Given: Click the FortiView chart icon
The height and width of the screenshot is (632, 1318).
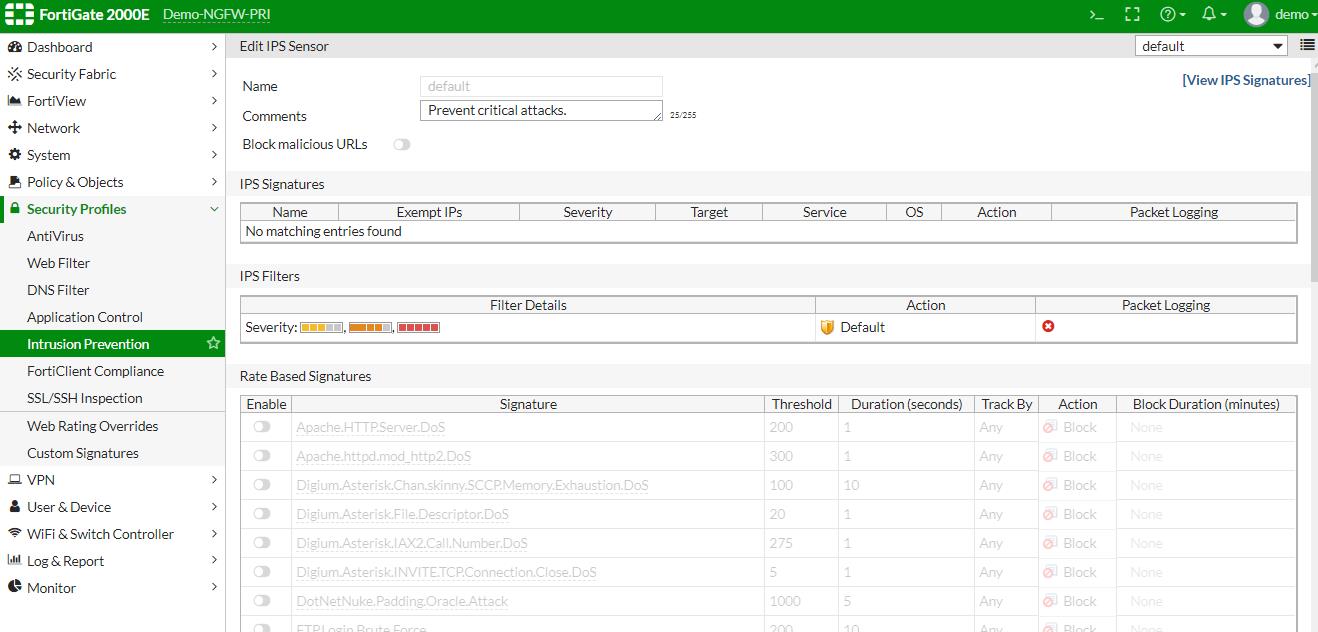Looking at the screenshot, I should [x=15, y=101].
